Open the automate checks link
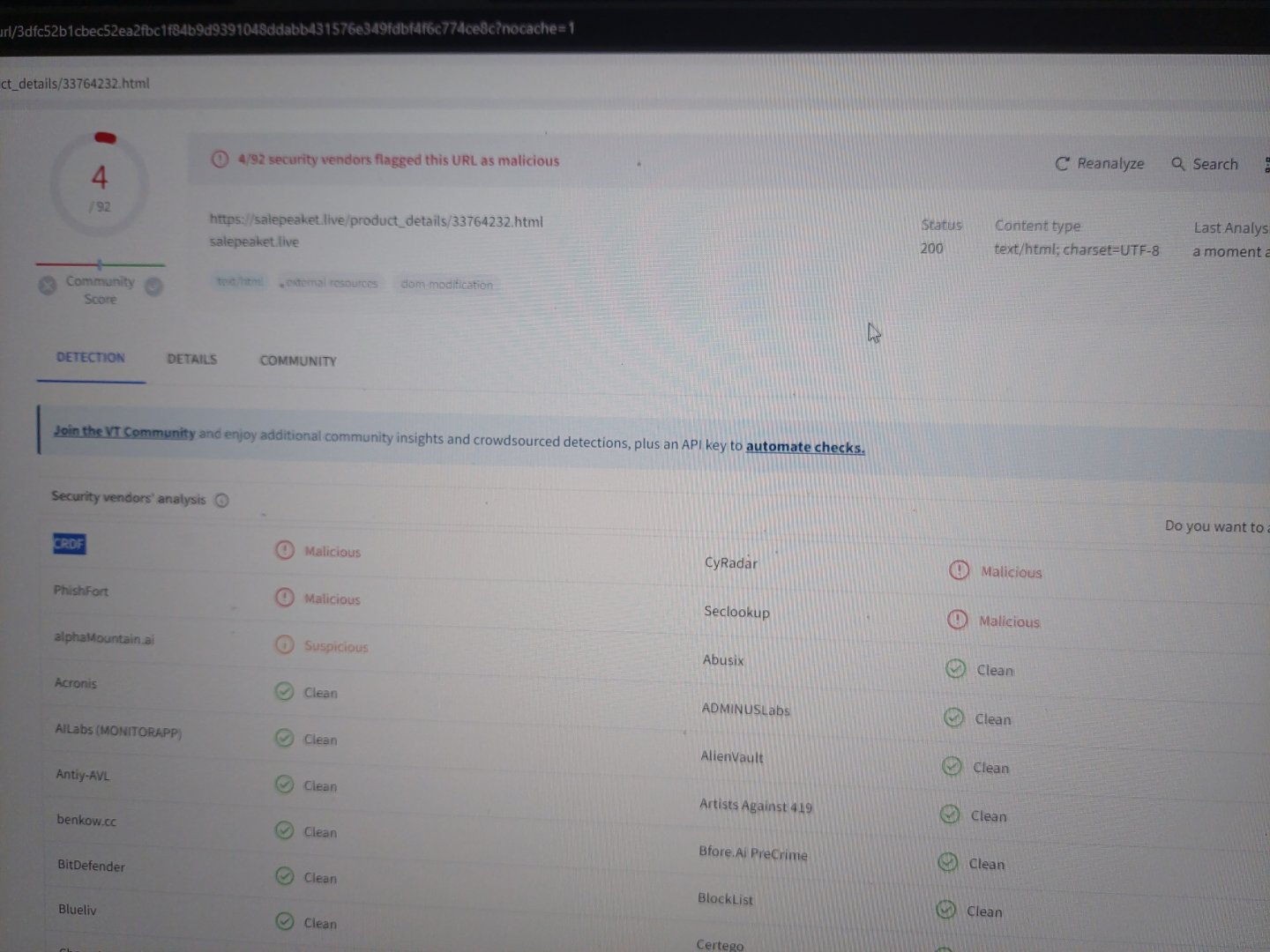Image resolution: width=1270 pixels, height=952 pixels. click(x=805, y=447)
